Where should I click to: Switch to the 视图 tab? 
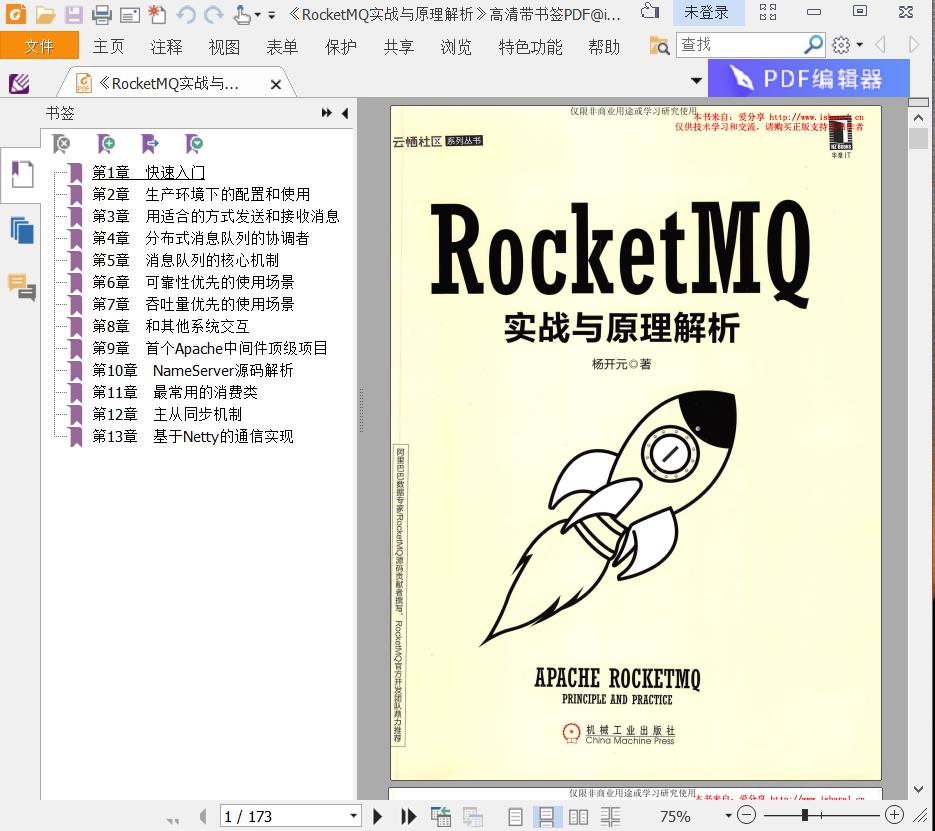coord(224,46)
